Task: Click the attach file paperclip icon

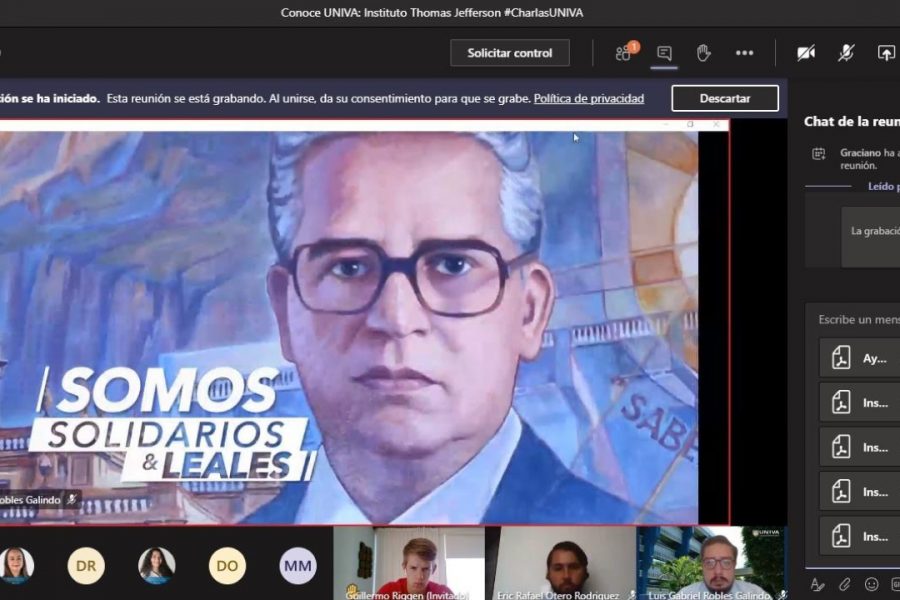Action: 844,584
